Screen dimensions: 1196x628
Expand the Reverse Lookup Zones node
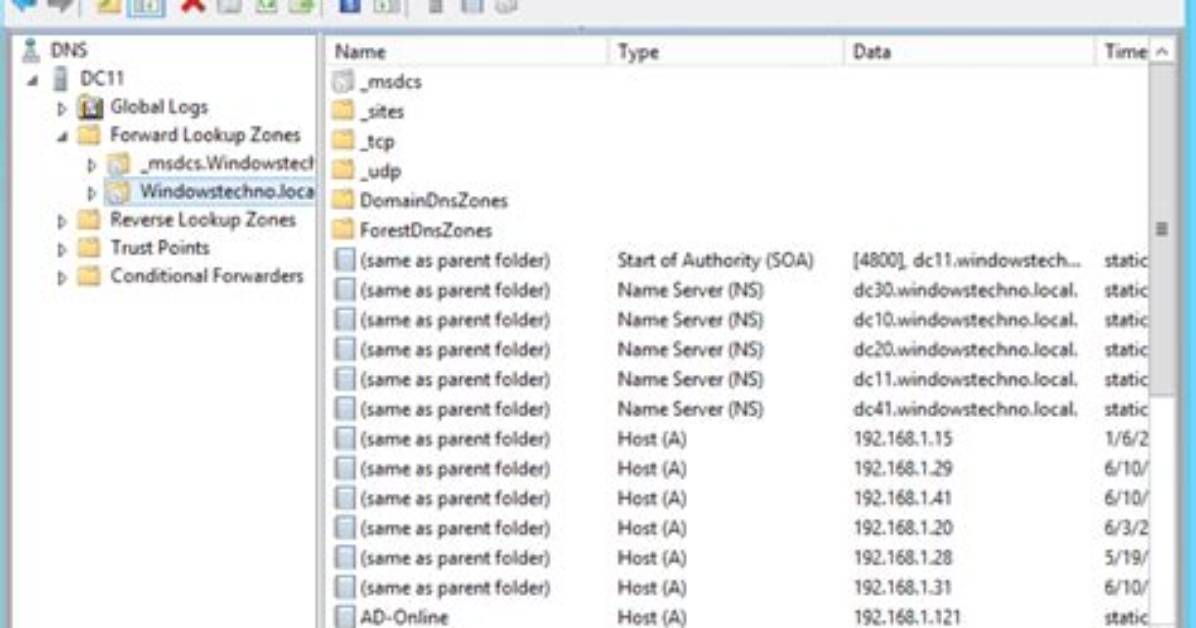pos(62,222)
